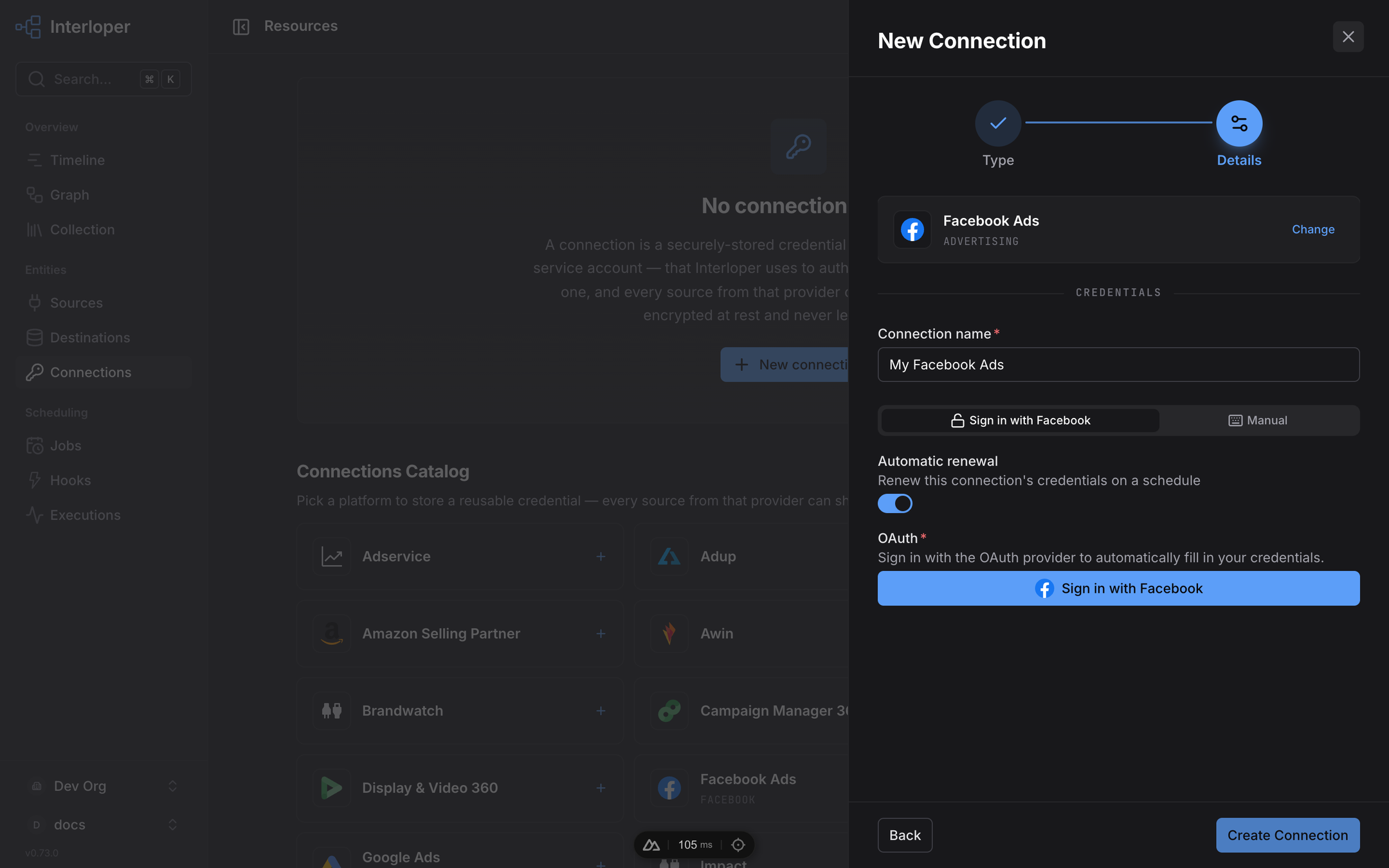Close the New Connection panel
1389x868 pixels.
[1348, 37]
